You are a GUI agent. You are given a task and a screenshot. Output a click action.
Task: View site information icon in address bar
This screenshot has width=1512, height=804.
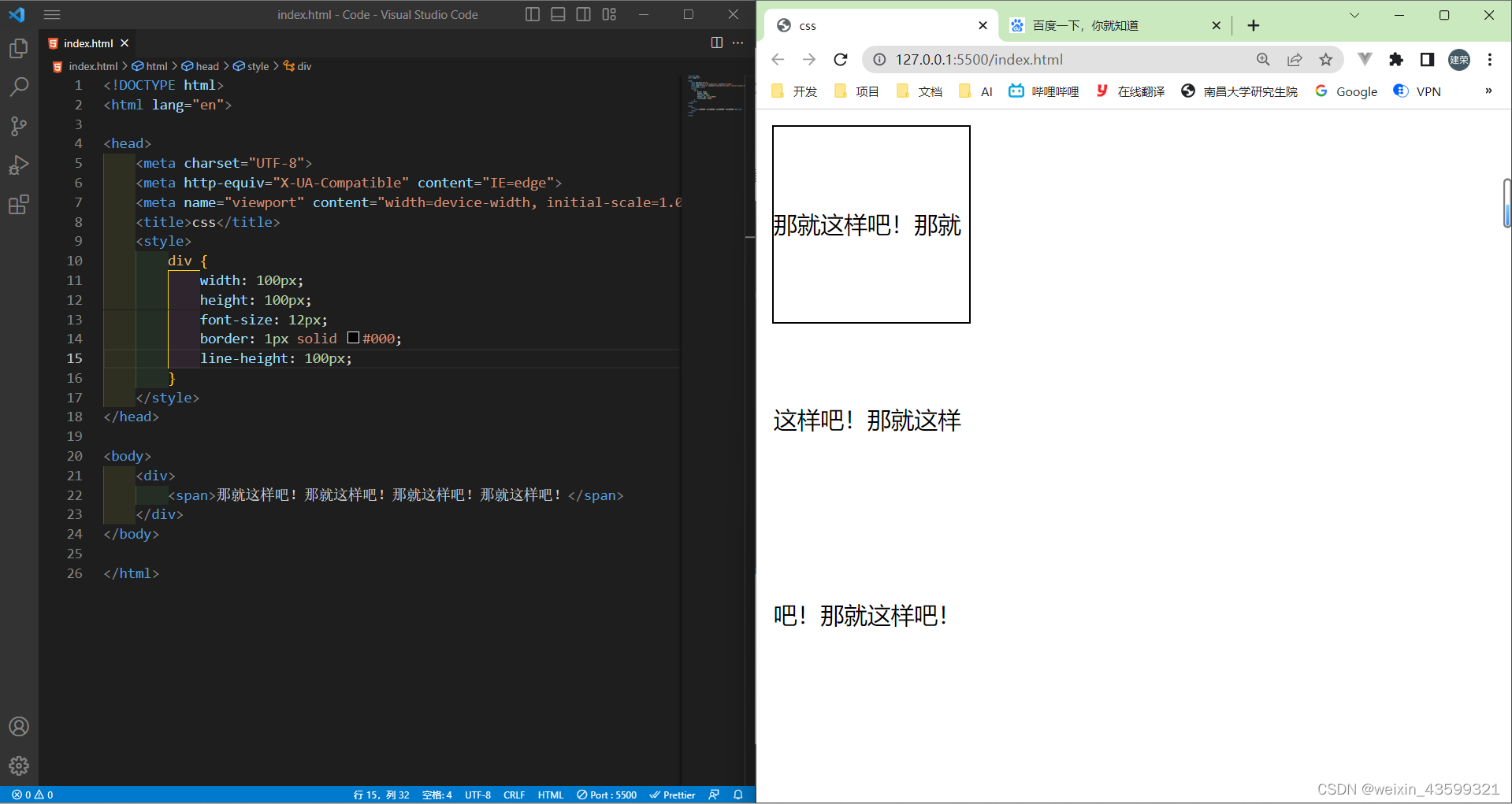[x=879, y=59]
